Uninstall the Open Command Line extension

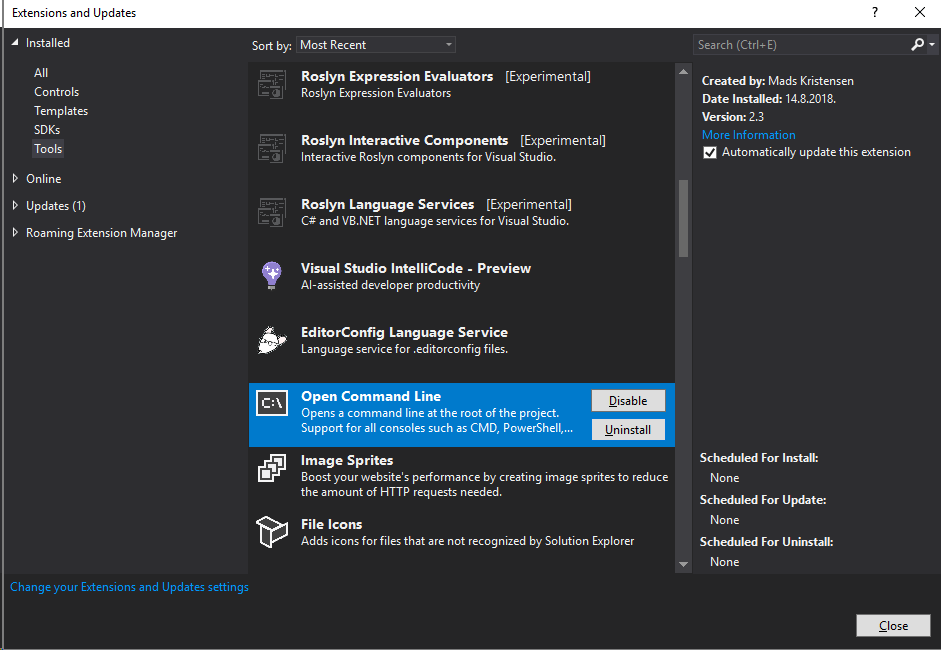pos(628,430)
